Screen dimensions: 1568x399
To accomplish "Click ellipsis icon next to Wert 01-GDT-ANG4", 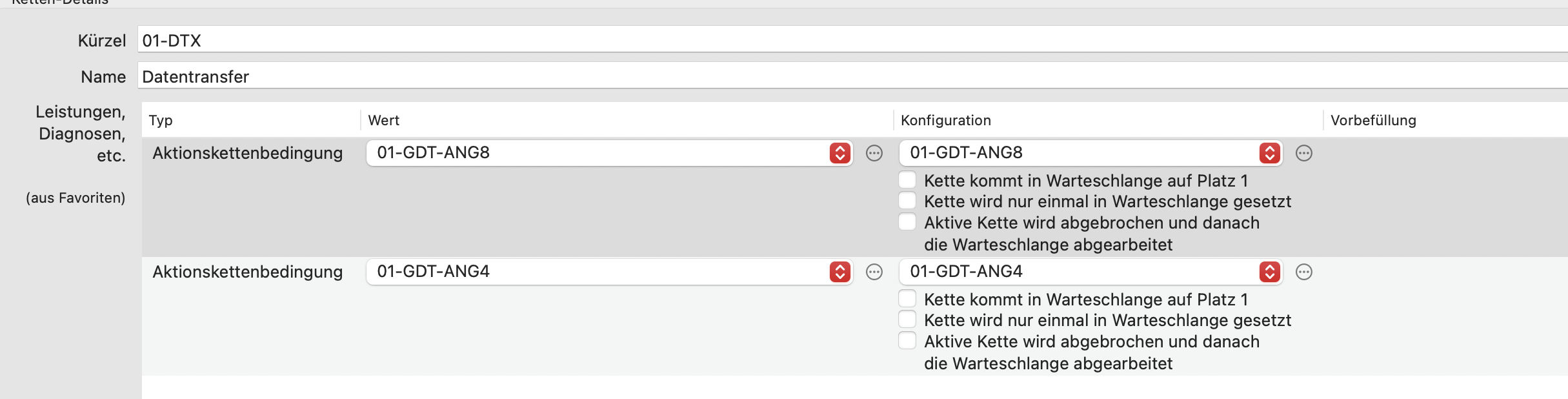I will (874, 272).
